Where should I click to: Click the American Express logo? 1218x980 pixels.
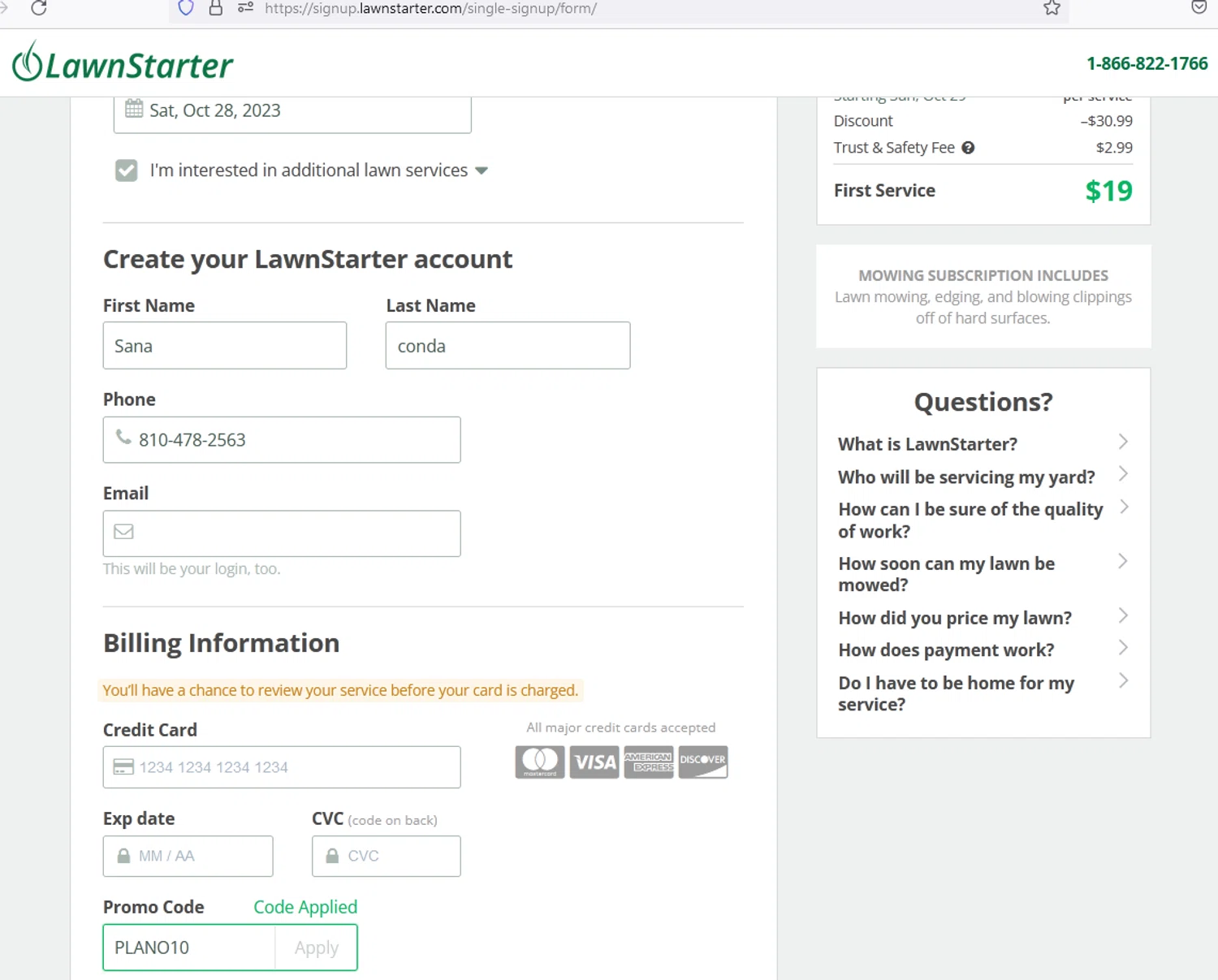tap(649, 762)
